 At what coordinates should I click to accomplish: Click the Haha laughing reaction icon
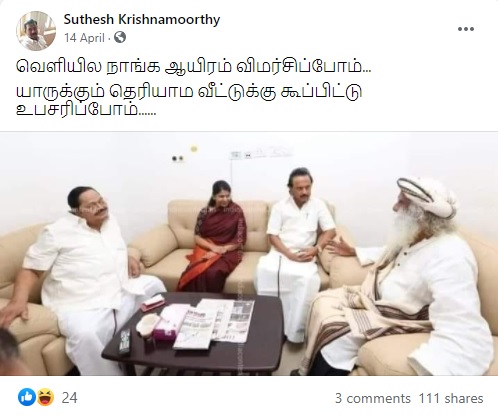coord(45,397)
